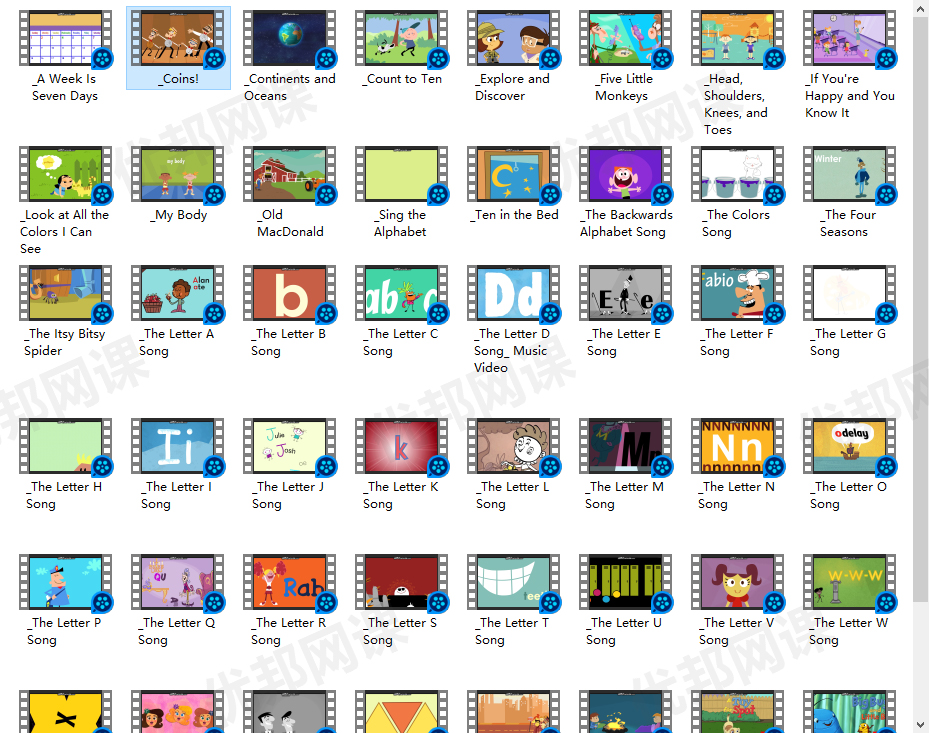The image size is (929, 733).
Task: Select the Backwards Alphabet Song video icon
Action: [x=626, y=174]
